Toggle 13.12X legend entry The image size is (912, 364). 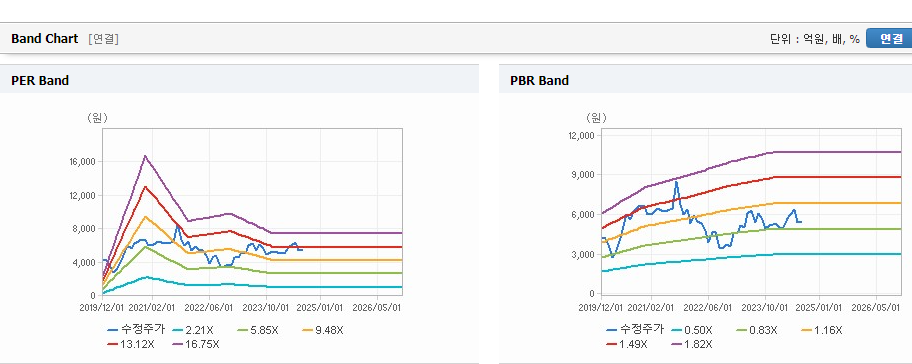[131, 344]
